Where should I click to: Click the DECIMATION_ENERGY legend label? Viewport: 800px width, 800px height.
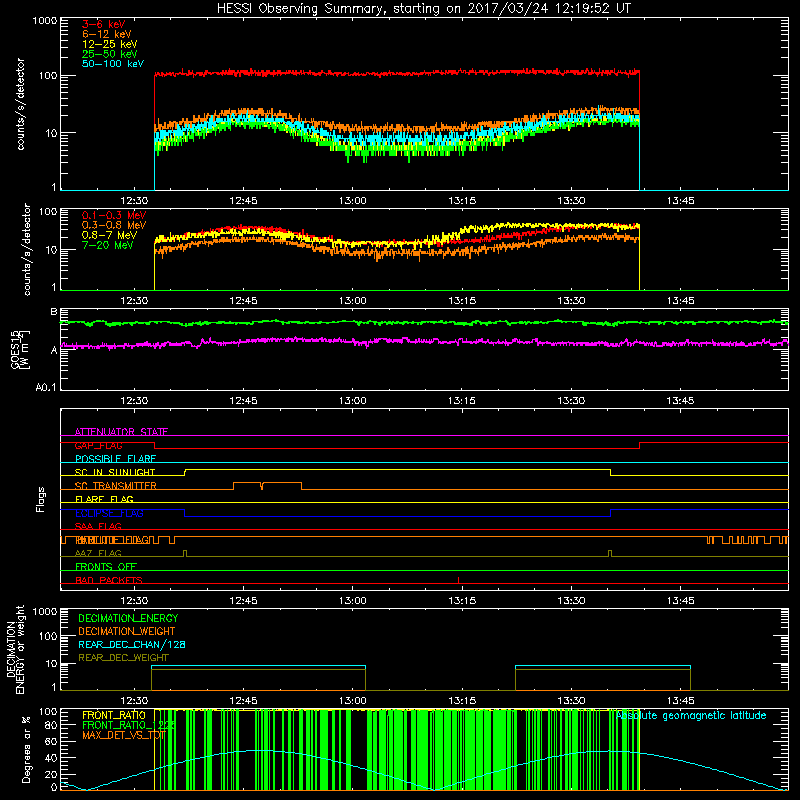(128, 618)
